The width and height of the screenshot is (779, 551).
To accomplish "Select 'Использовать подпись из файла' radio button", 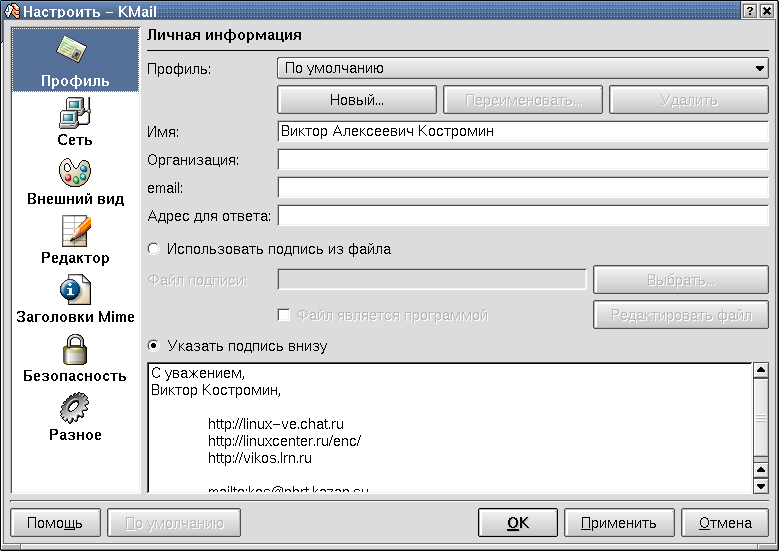I will [153, 249].
